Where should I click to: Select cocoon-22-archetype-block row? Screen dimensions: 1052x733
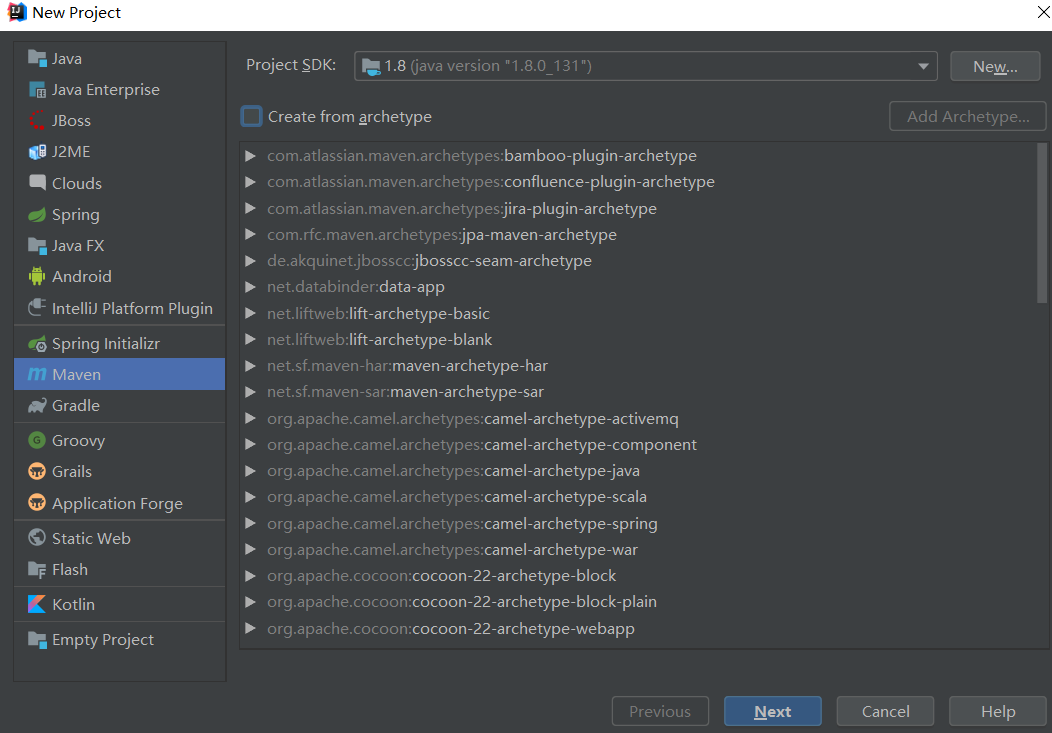[x=638, y=575]
